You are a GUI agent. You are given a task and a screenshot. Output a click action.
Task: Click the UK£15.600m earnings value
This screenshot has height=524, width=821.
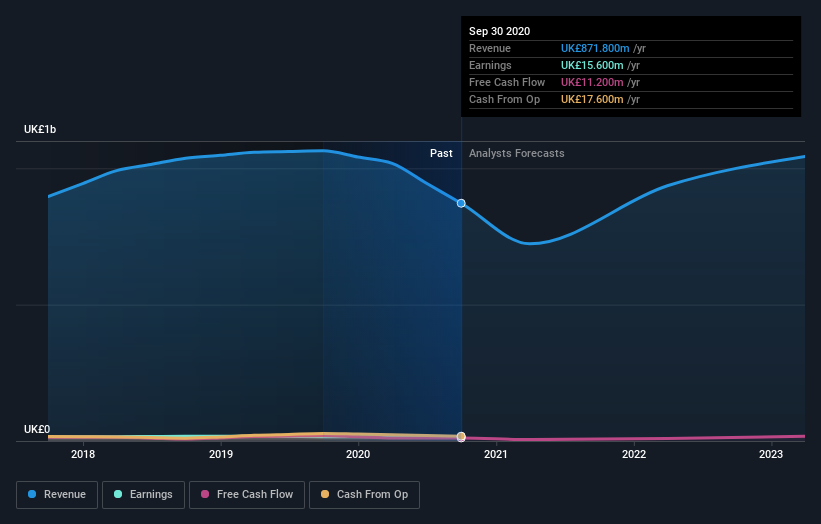pos(592,65)
